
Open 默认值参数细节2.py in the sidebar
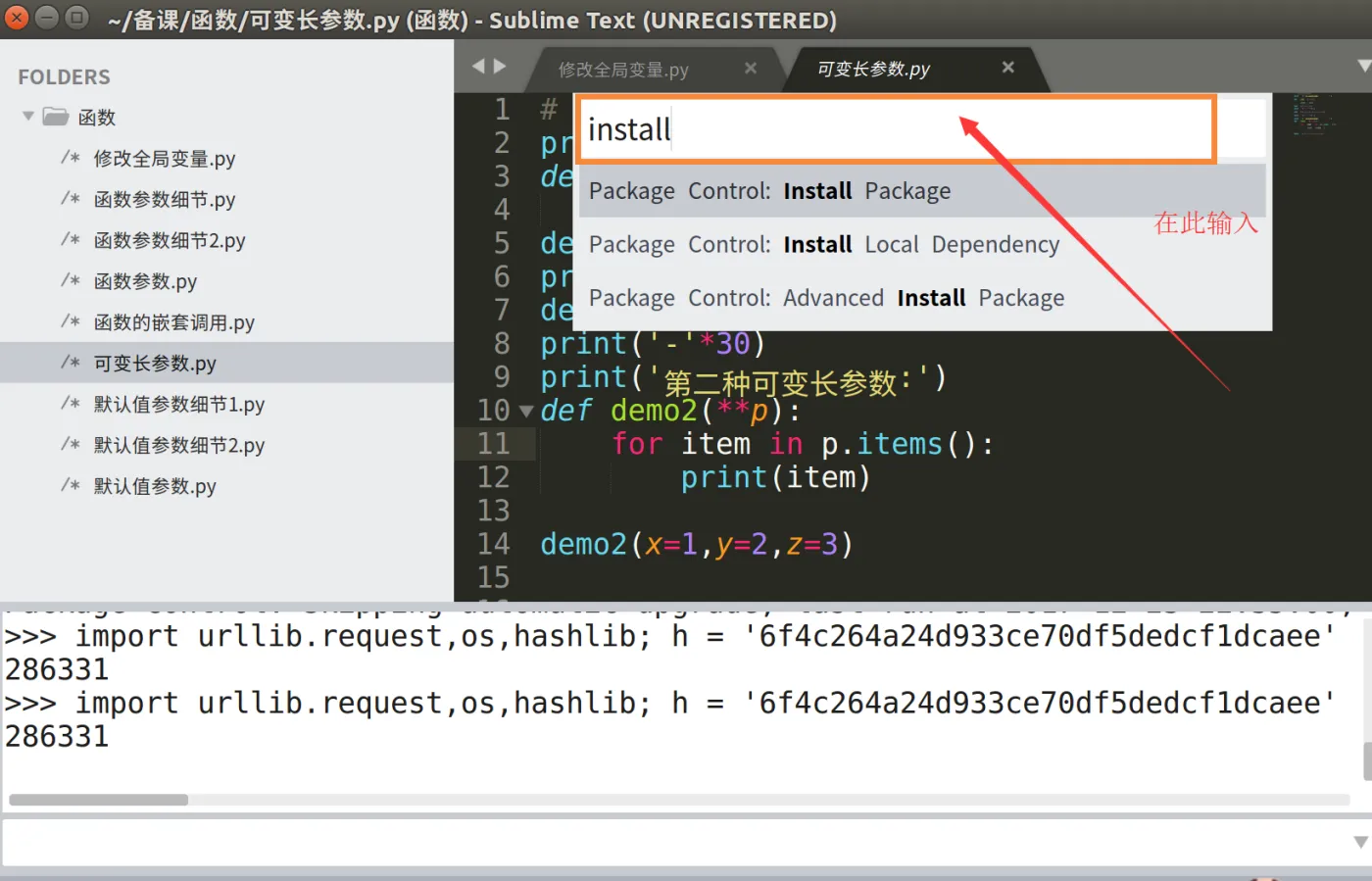click(178, 446)
